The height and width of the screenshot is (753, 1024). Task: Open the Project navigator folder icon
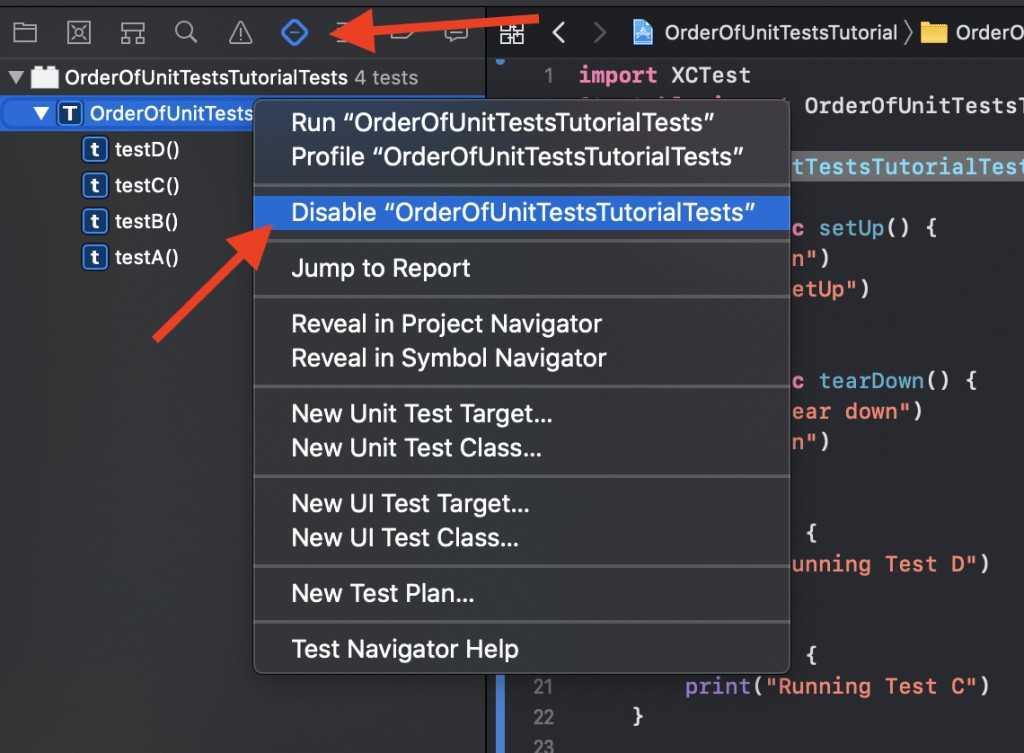(x=25, y=31)
